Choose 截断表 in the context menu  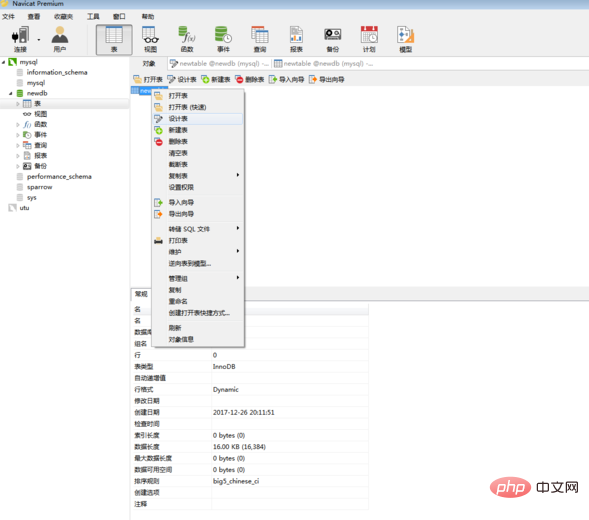click(x=198, y=165)
